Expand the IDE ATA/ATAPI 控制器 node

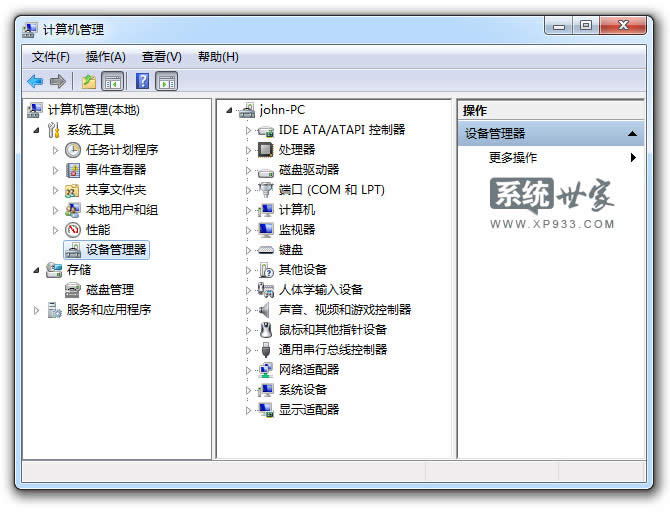[x=249, y=130]
